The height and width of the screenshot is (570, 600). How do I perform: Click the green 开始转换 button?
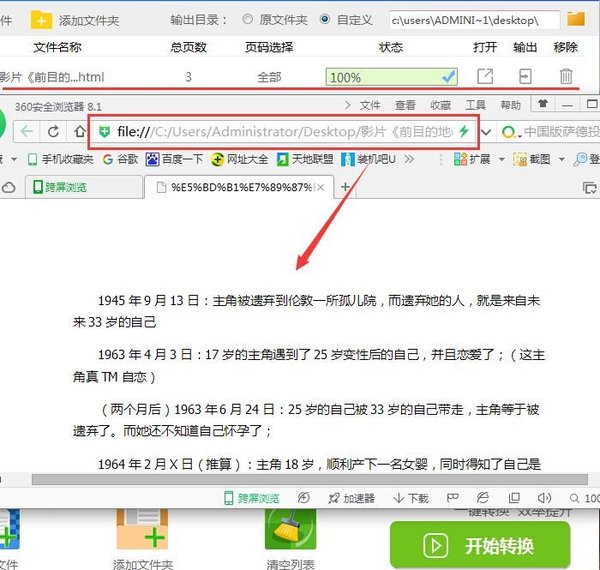click(x=480, y=545)
